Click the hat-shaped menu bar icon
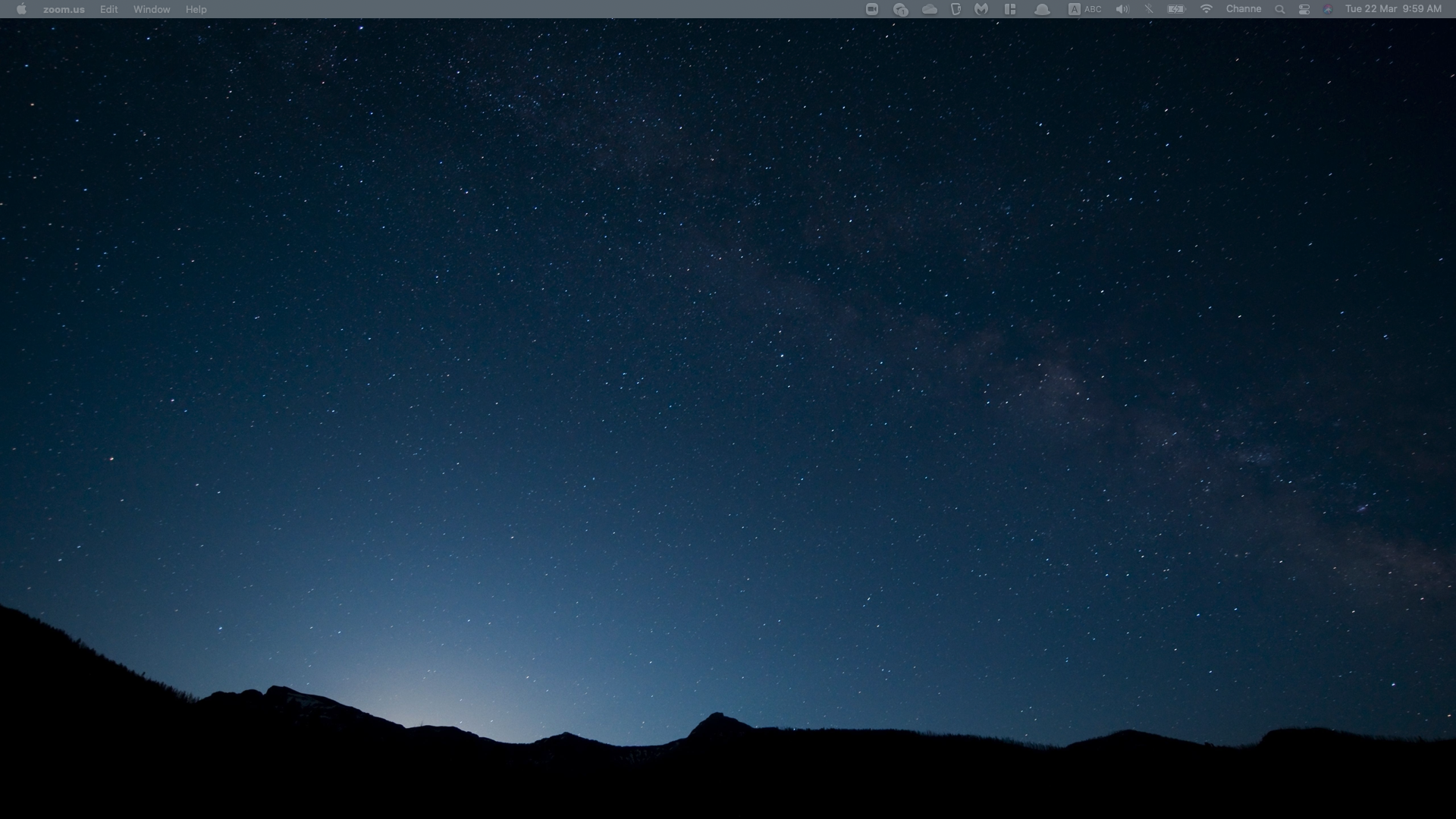Screen dimensions: 1456x819 click(1042, 9)
